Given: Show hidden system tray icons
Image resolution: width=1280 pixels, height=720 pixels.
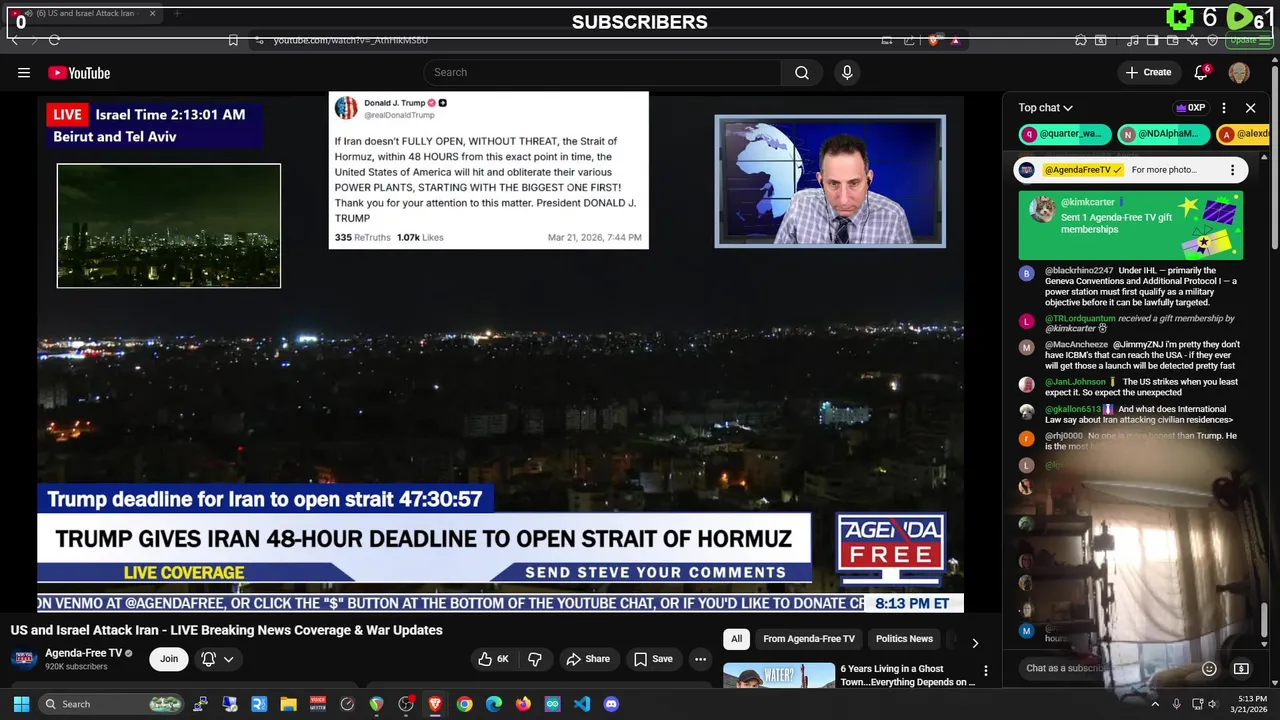Looking at the screenshot, I should coord(1155,704).
